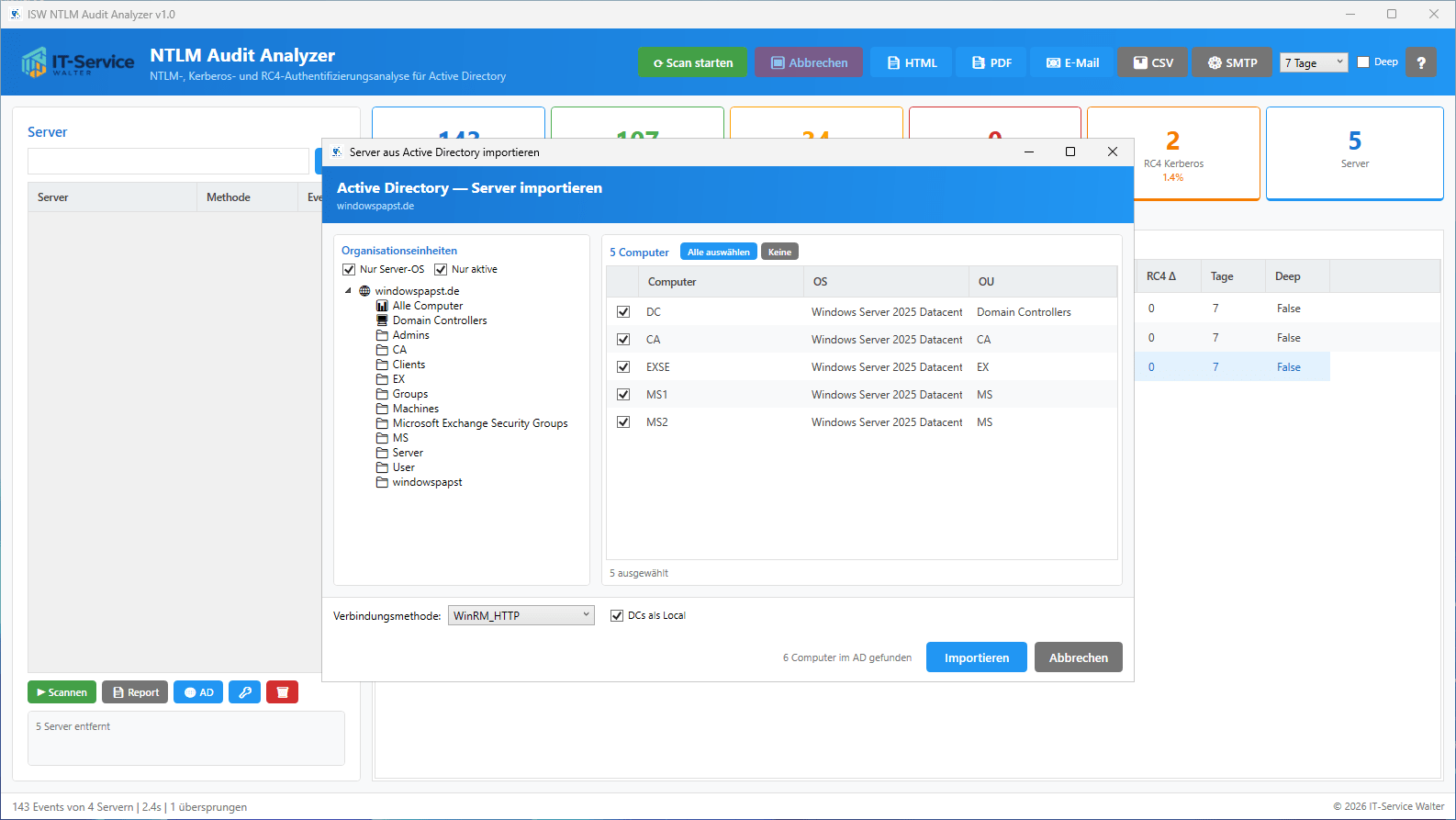This screenshot has width=1456, height=820.
Task: Send report using E-Mail button
Action: click(1072, 62)
